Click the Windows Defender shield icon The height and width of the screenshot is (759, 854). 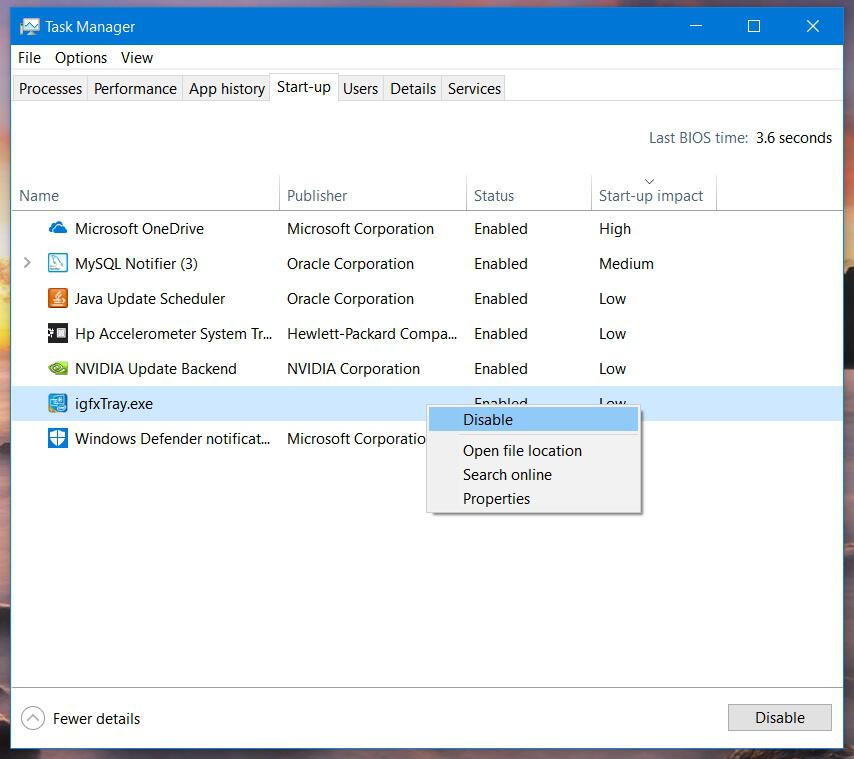click(58, 438)
